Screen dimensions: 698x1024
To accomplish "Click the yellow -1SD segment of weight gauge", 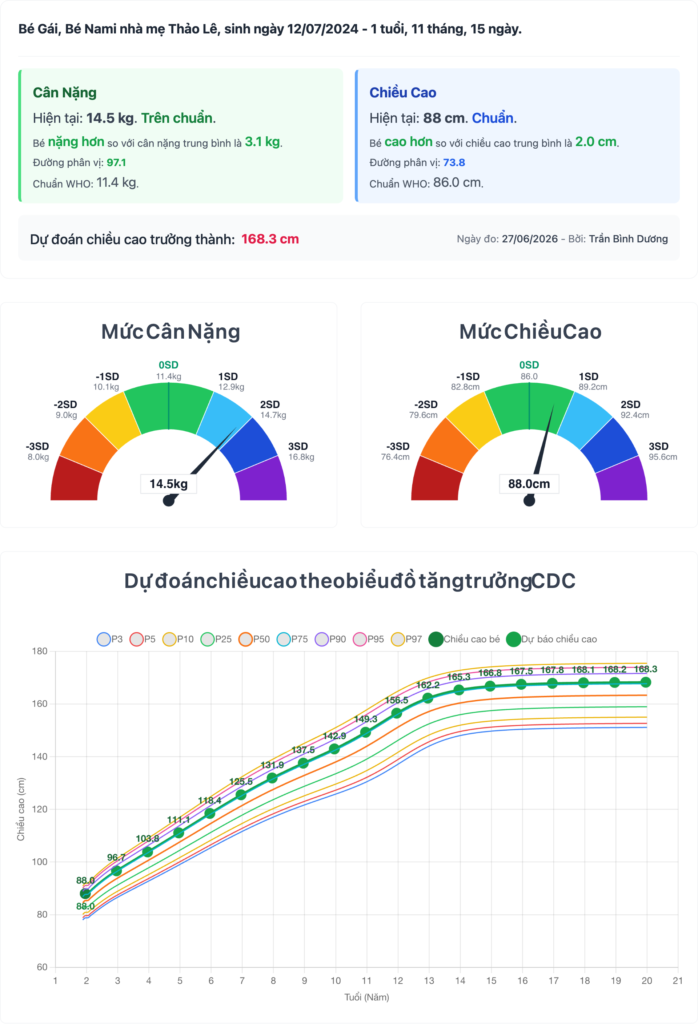I will click(x=114, y=421).
